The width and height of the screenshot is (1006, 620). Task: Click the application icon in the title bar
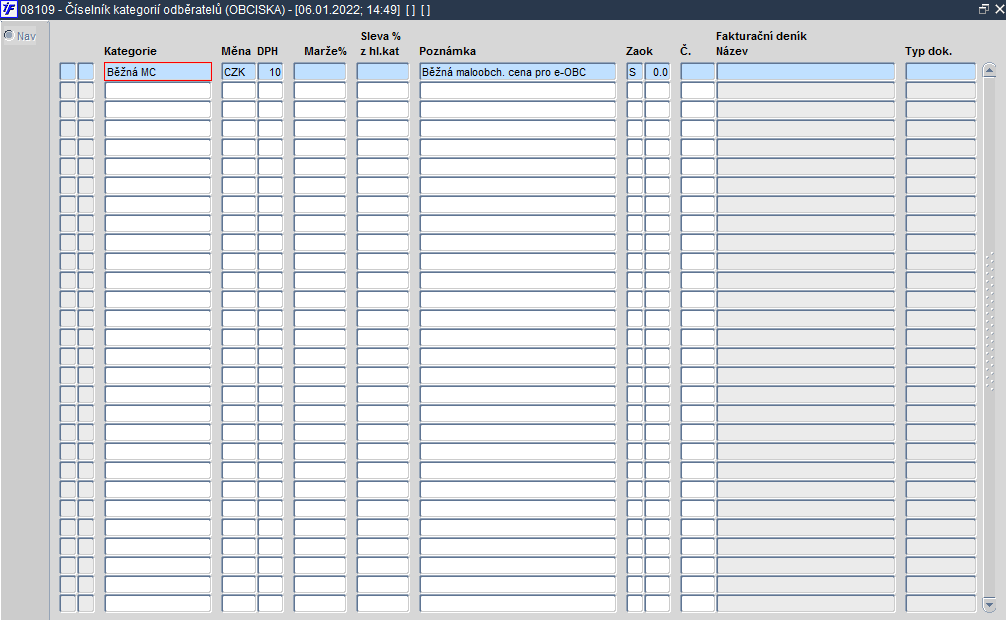[9, 10]
